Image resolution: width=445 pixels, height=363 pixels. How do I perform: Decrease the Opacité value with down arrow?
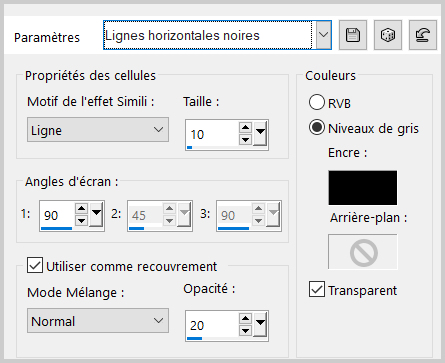click(245, 330)
